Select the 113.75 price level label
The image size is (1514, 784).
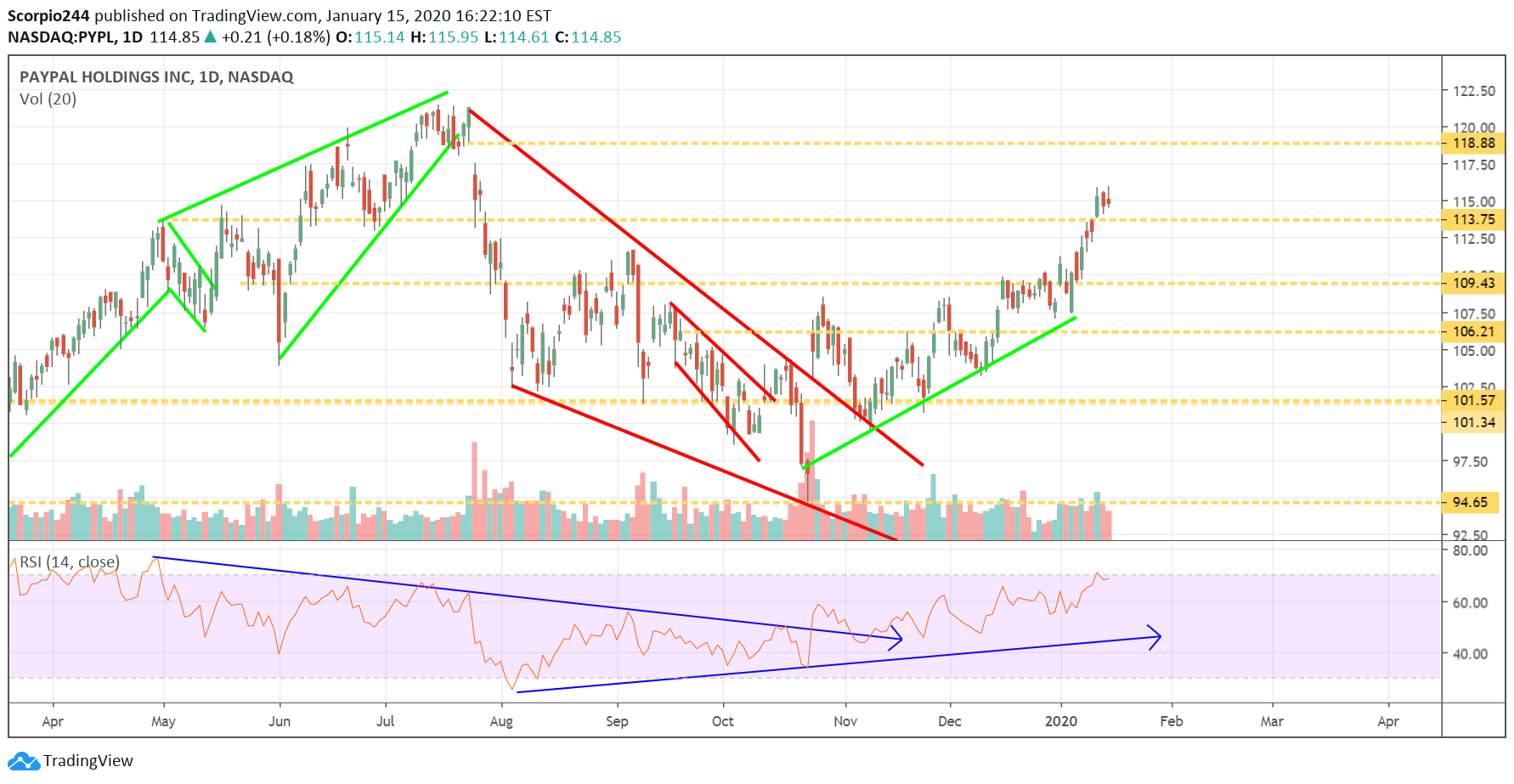click(x=1473, y=220)
